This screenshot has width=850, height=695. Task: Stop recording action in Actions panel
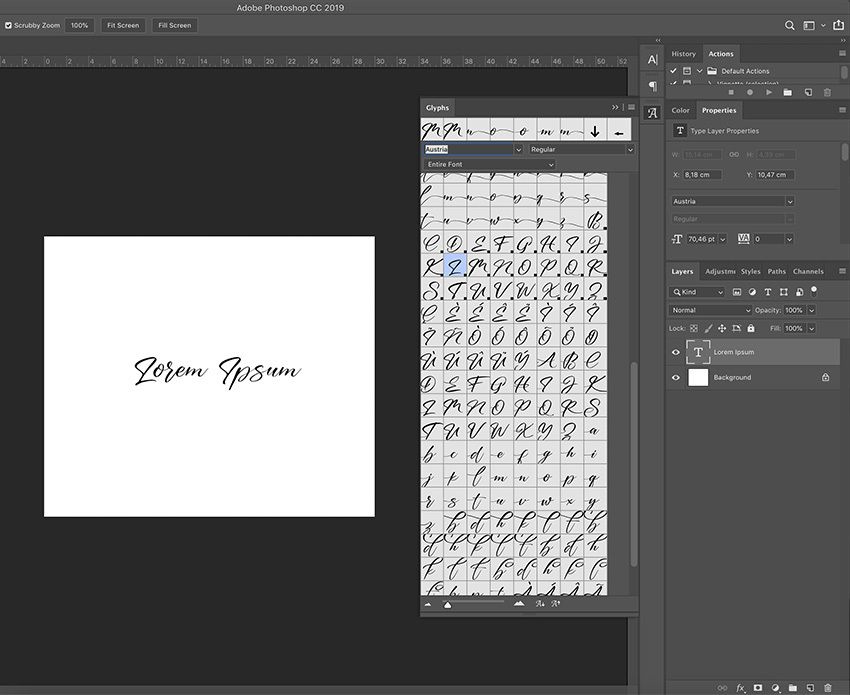(731, 93)
